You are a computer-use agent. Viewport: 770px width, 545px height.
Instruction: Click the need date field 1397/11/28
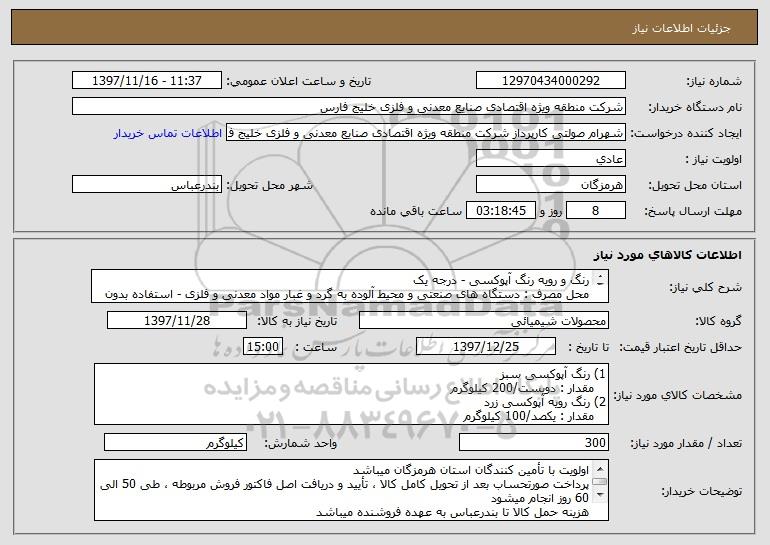click(x=177, y=321)
